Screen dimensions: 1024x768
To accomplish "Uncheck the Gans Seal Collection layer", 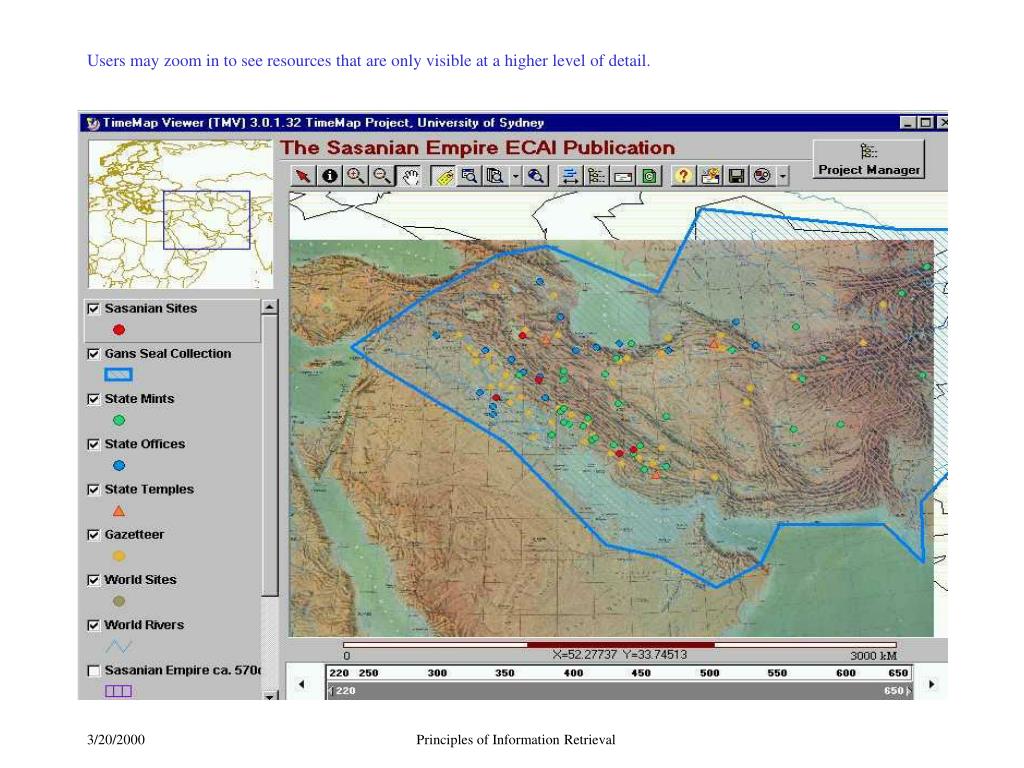I will [93, 354].
